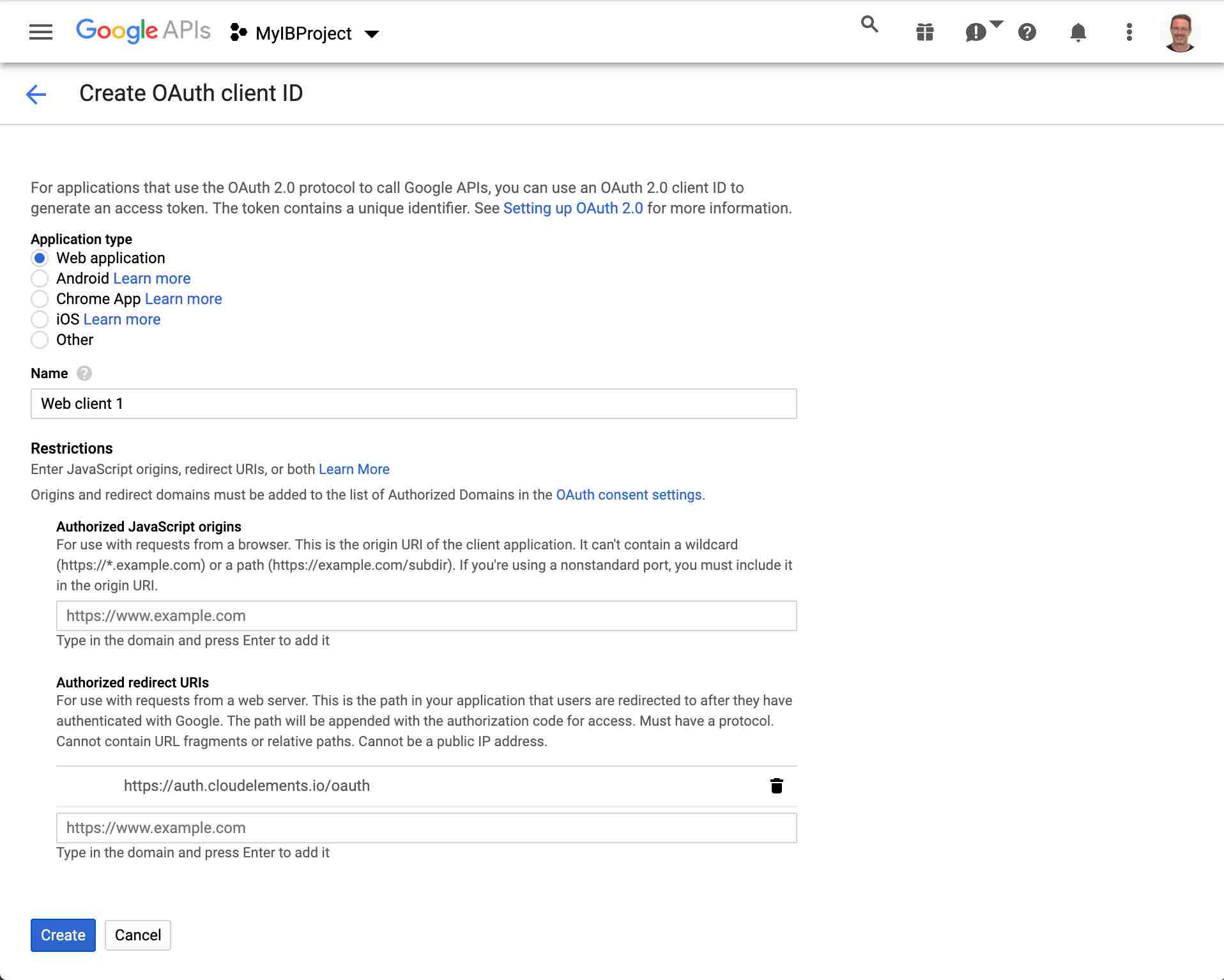Click the Application type label
This screenshot has width=1224, height=980.
[82, 240]
